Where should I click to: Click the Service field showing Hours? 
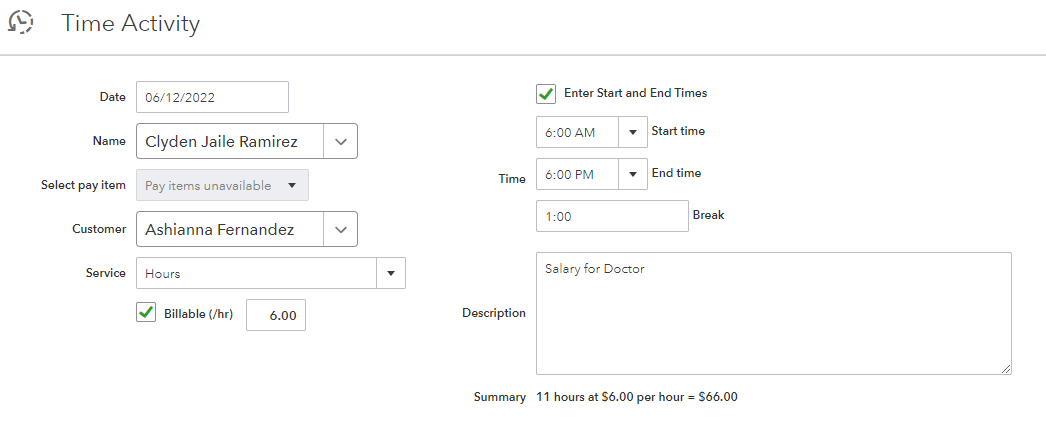[256, 273]
